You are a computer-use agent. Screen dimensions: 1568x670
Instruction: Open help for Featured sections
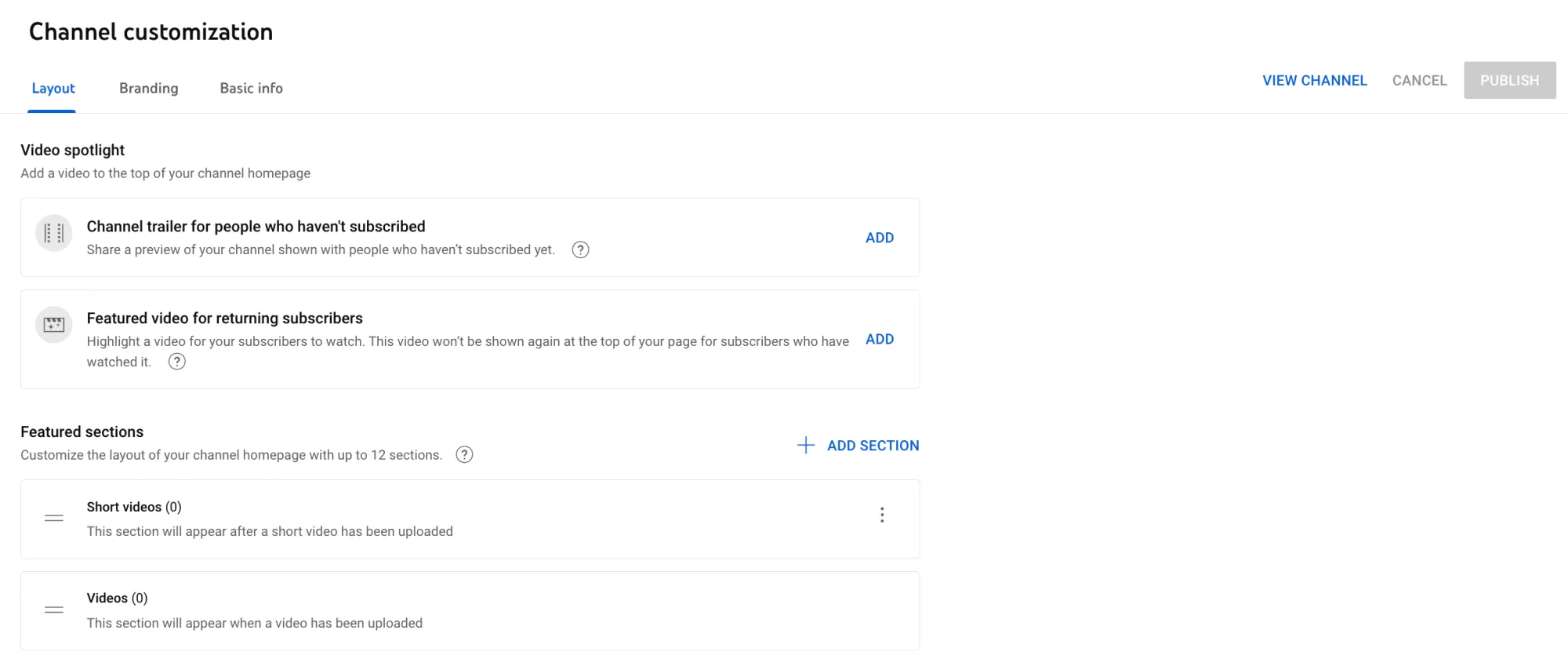(464, 455)
